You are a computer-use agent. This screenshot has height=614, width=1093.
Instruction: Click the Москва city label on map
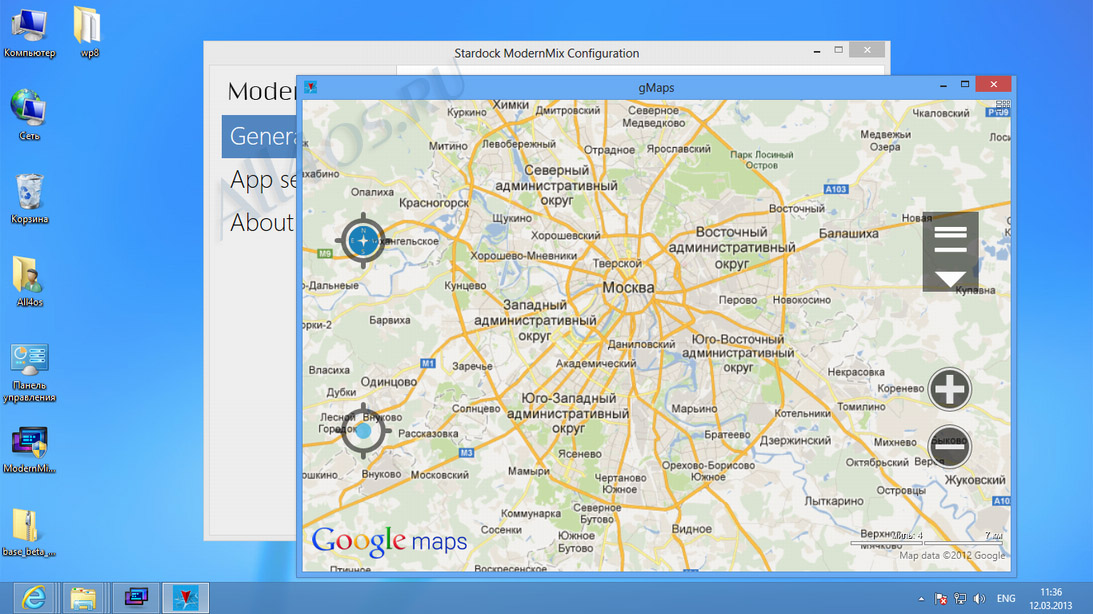pyautogui.click(x=628, y=287)
